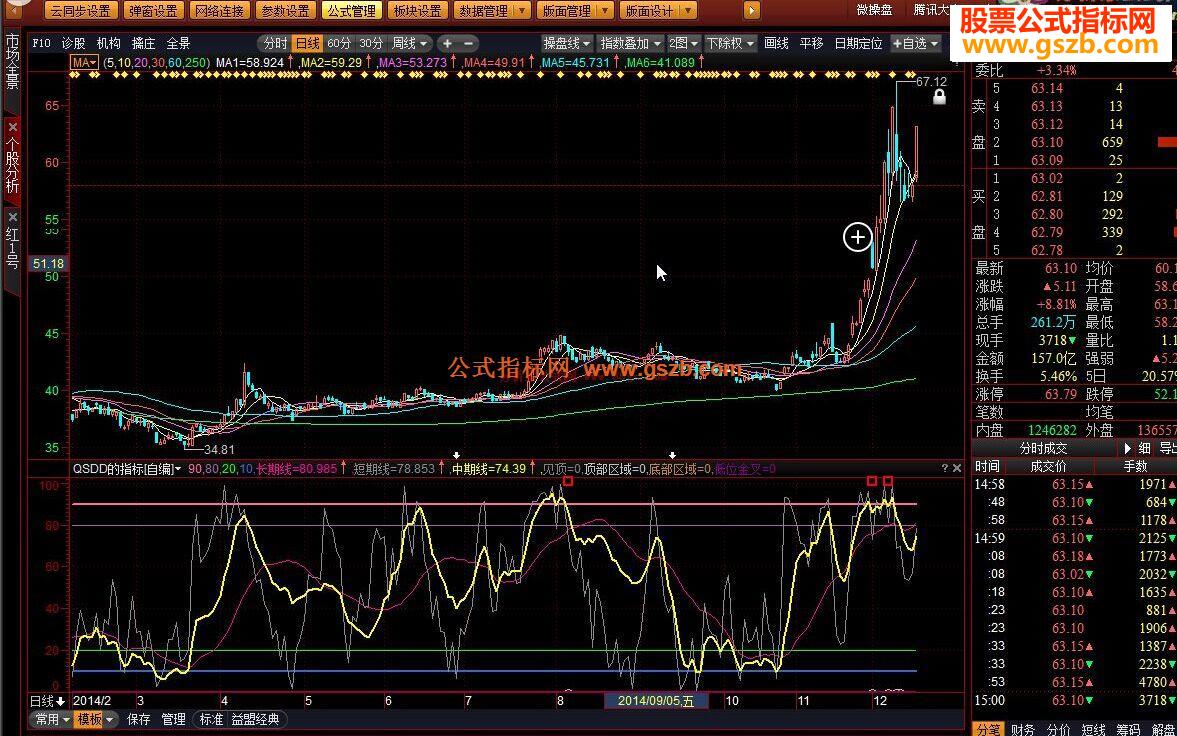Open the 指数叠加 dropdown
1177x736 pixels.
pyautogui.click(x=630, y=44)
